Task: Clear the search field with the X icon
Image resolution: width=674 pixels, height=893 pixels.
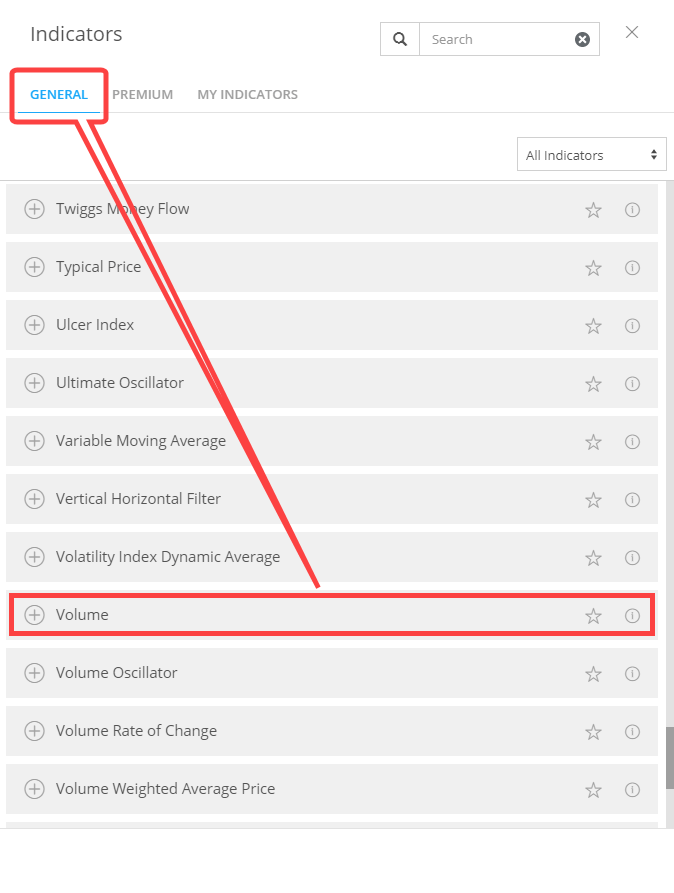Action: [583, 38]
